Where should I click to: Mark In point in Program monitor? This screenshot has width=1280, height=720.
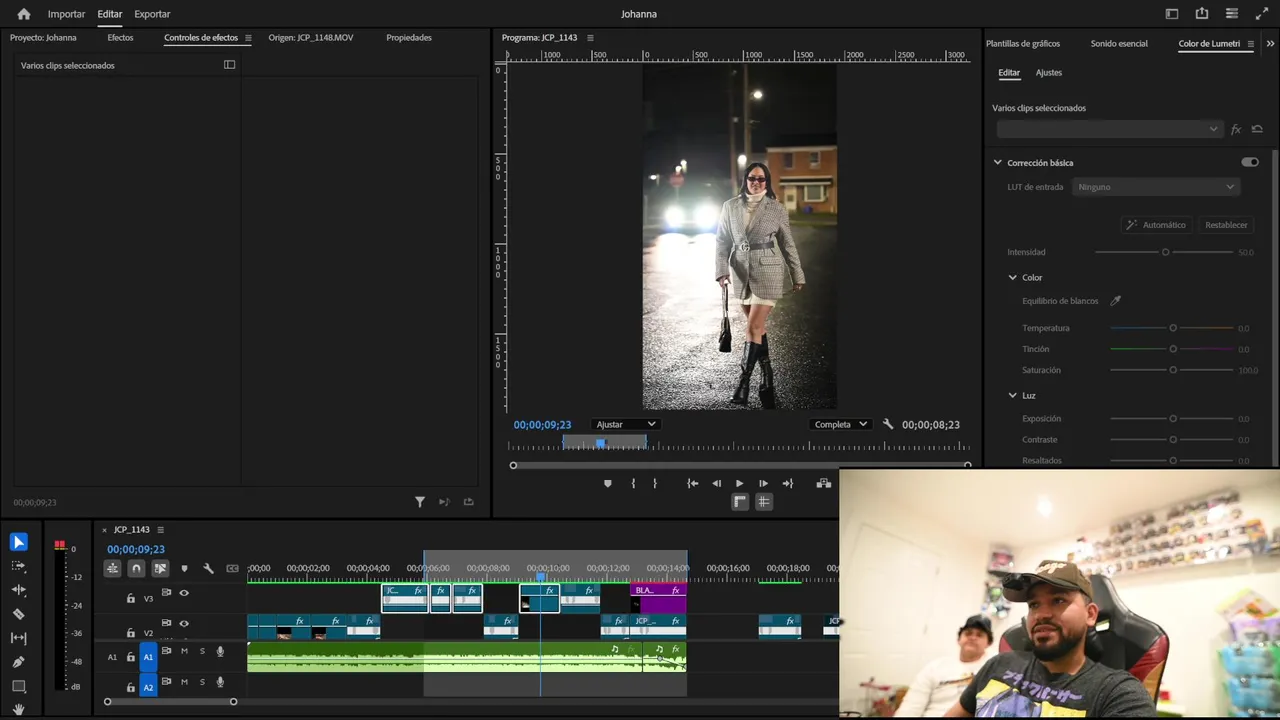click(x=633, y=483)
